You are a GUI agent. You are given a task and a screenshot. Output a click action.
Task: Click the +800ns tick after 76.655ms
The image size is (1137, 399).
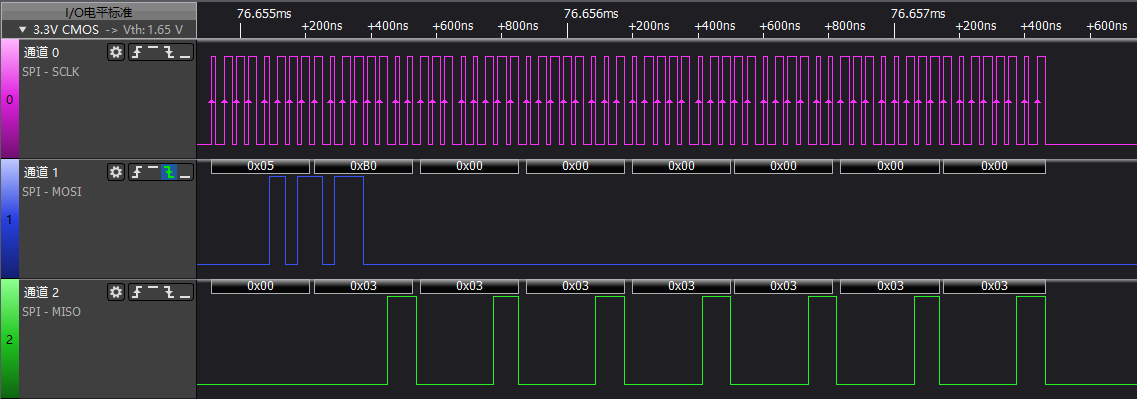click(x=518, y=25)
